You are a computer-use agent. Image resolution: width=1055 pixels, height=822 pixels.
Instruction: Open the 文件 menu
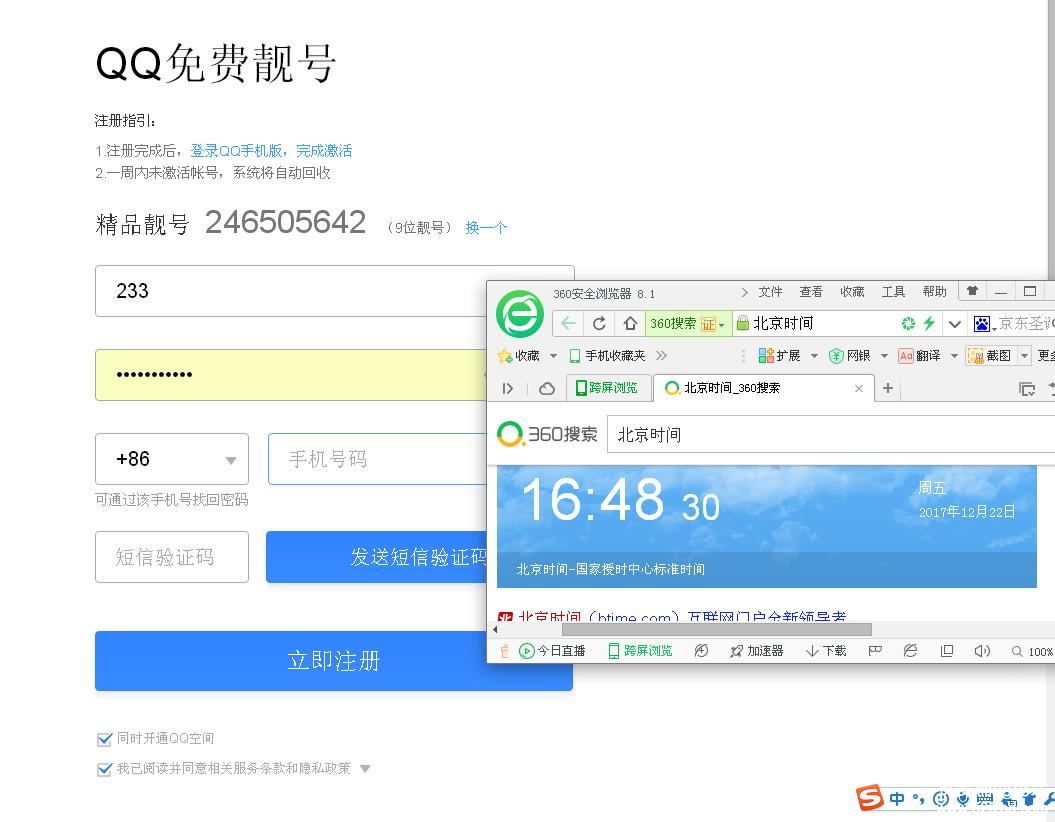tap(770, 292)
